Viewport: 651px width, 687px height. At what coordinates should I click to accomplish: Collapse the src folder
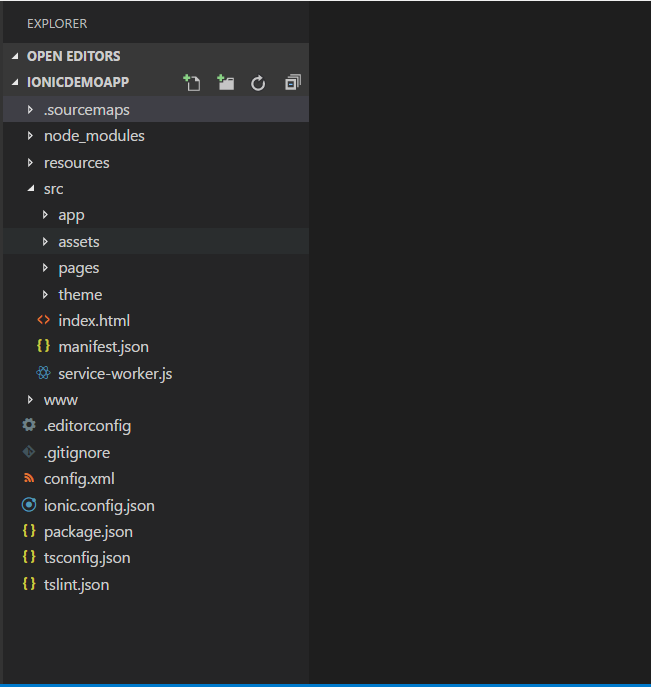click(156, 189)
